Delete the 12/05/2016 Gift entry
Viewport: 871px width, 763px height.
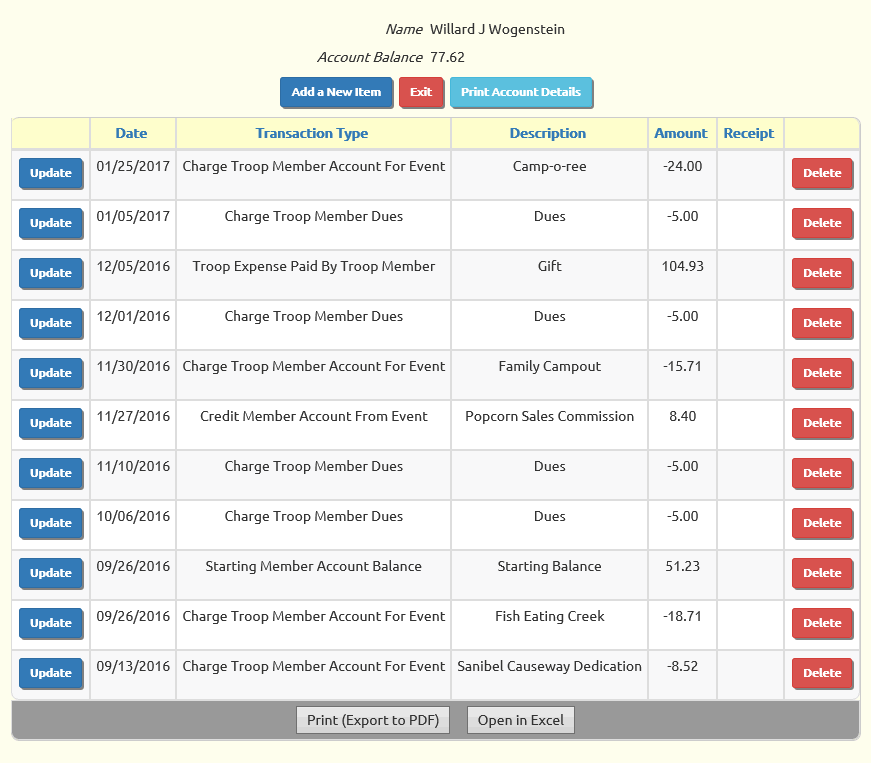pos(822,273)
